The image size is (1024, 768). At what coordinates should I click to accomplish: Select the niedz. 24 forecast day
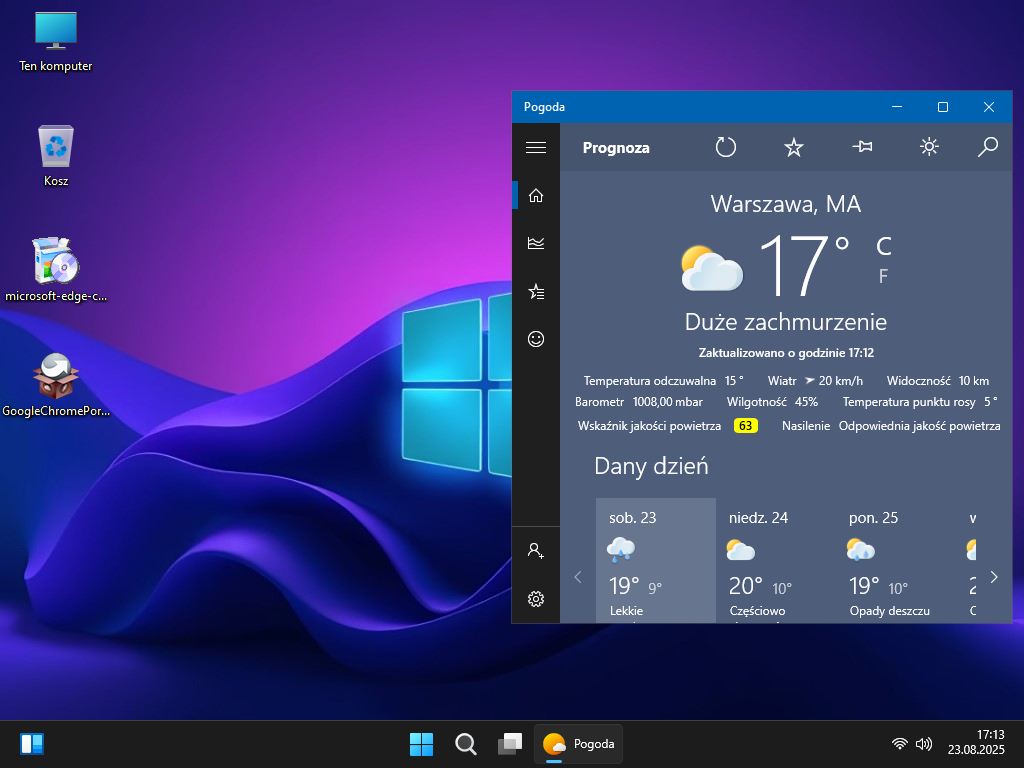(775, 560)
